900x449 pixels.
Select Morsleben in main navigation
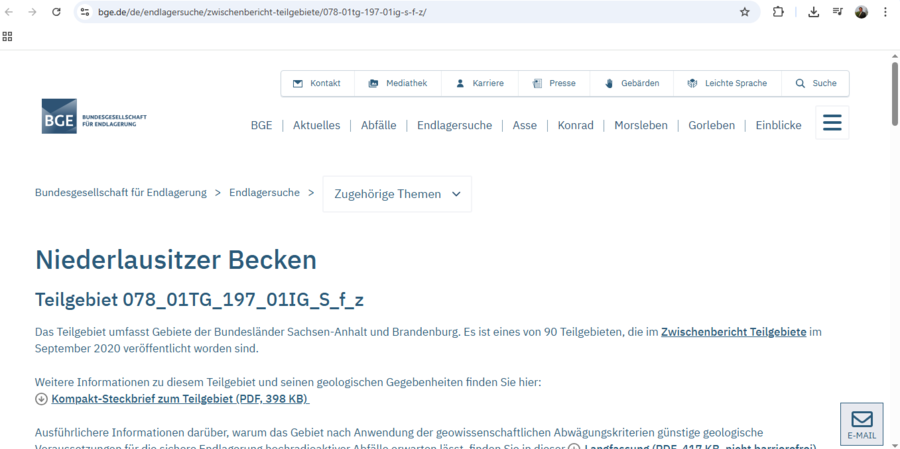(640, 125)
